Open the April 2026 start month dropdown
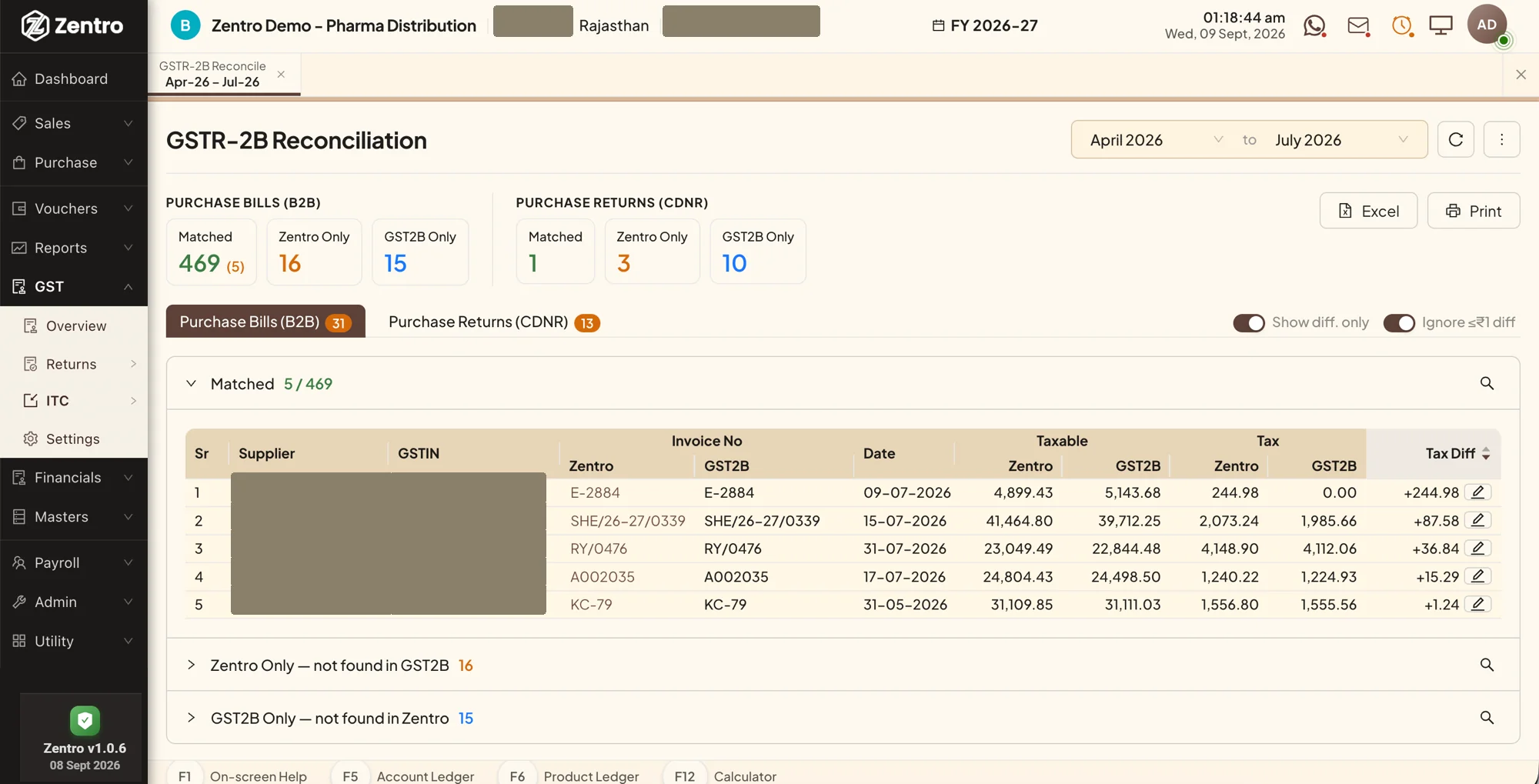 pyautogui.click(x=1156, y=140)
